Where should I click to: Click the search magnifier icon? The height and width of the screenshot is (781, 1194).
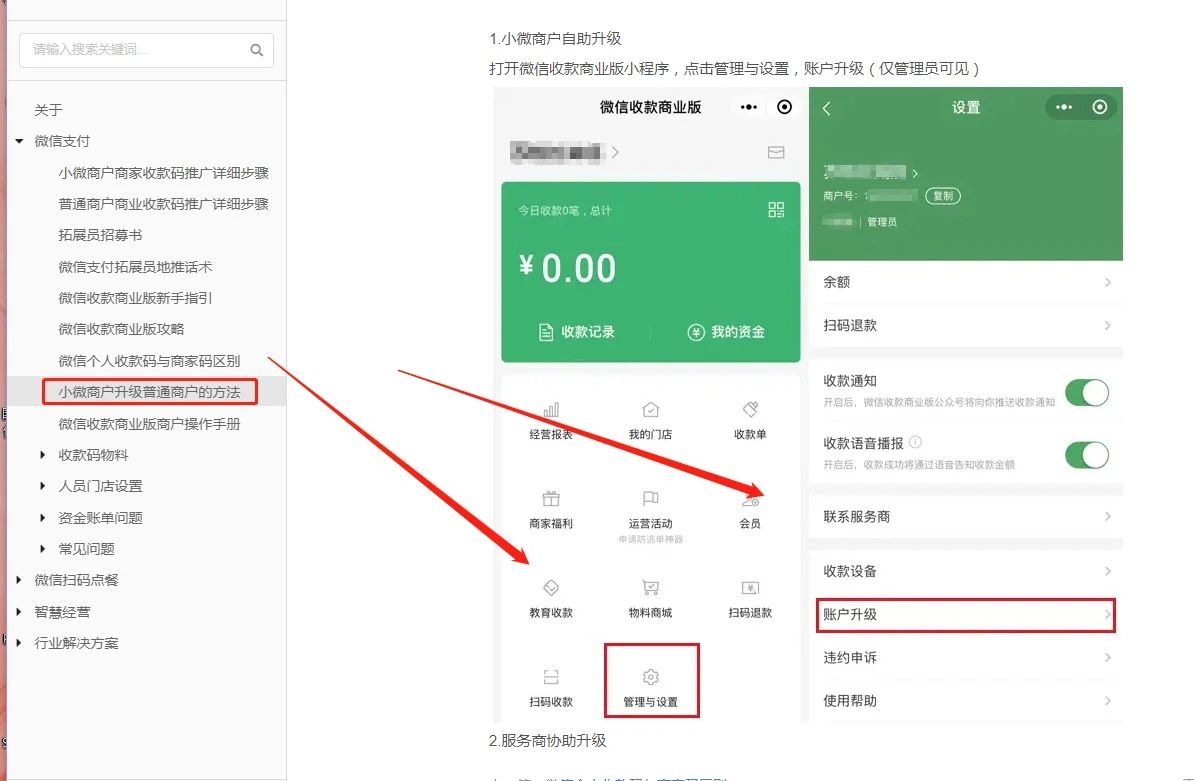click(257, 50)
